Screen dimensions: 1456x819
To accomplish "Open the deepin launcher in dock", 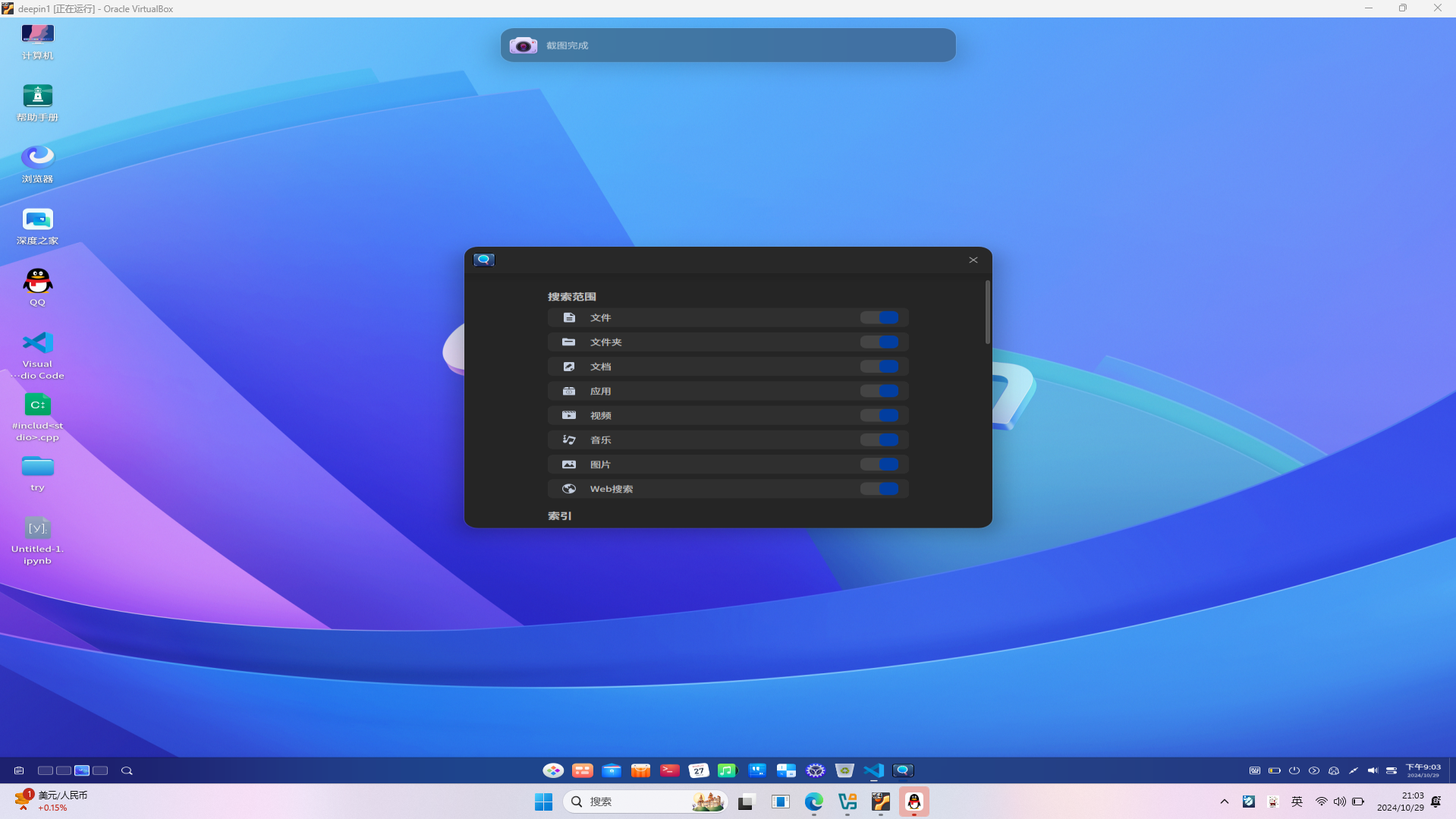I will [x=553, y=770].
